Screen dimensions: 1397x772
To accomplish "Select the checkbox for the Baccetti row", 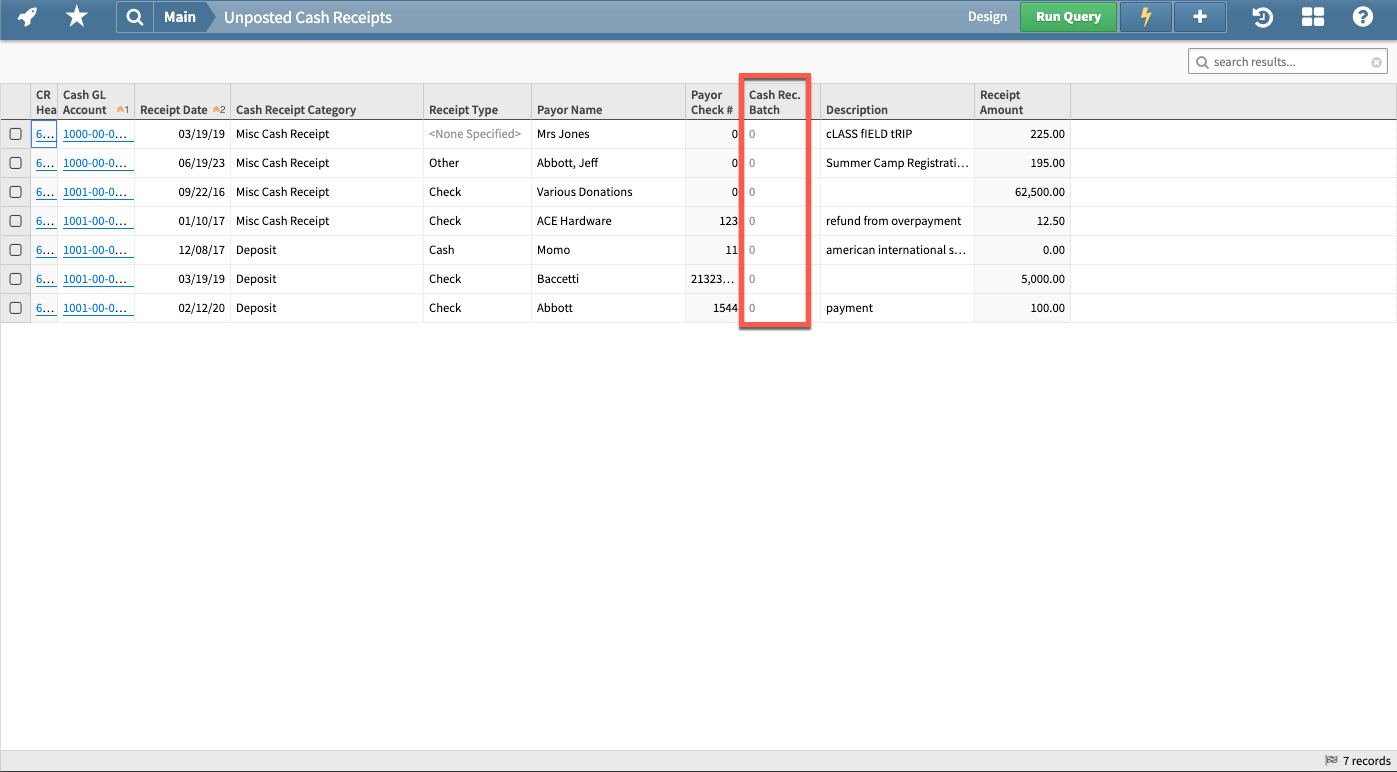I will point(15,278).
